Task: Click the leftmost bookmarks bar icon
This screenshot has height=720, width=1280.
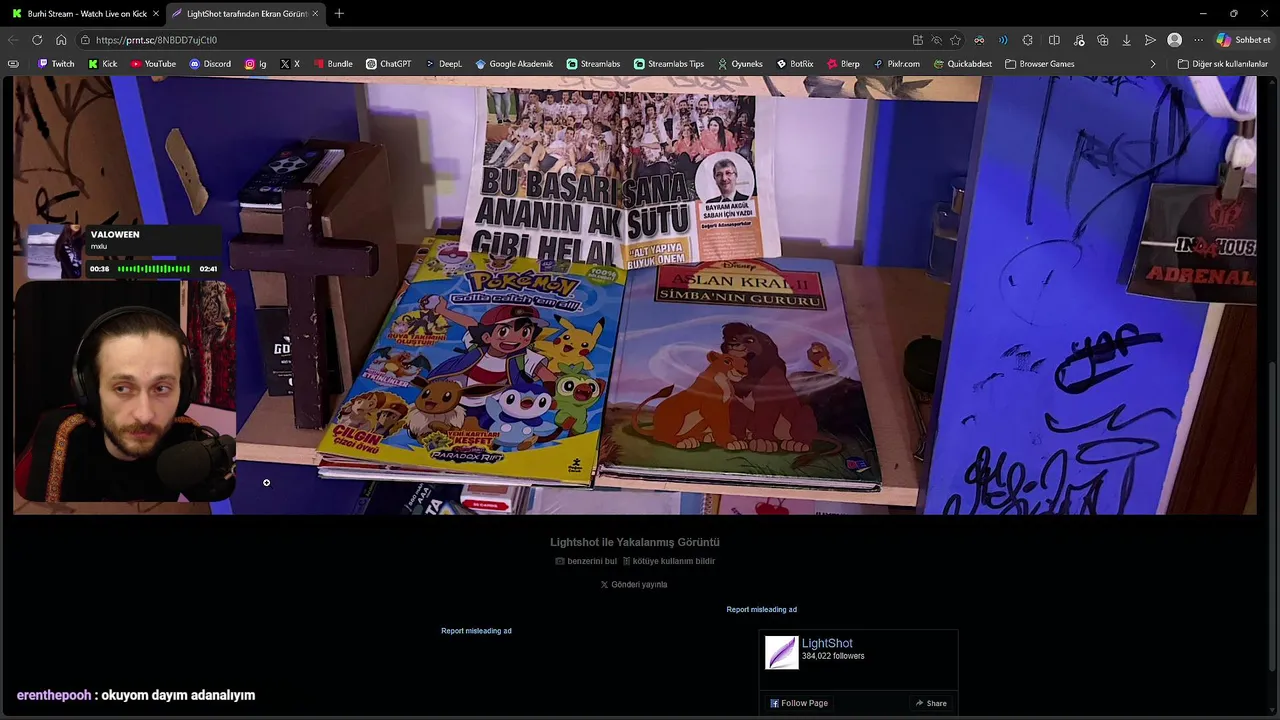Action: click(x=13, y=64)
